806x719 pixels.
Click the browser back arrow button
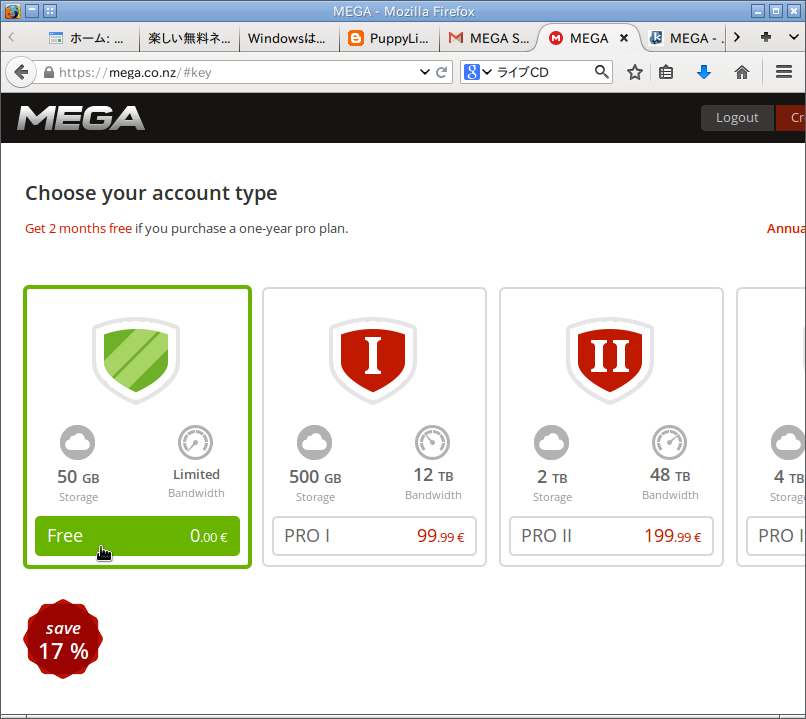21,72
